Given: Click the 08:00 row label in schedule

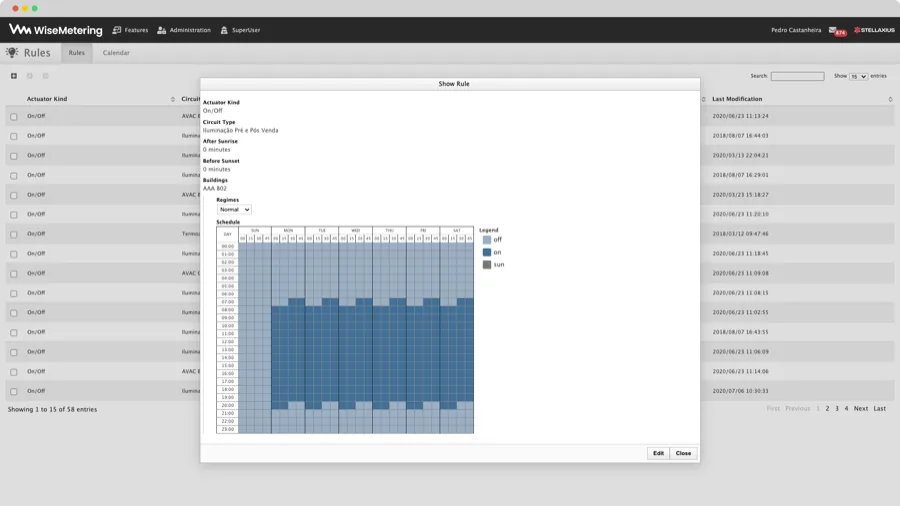Looking at the screenshot, I should (228, 310).
